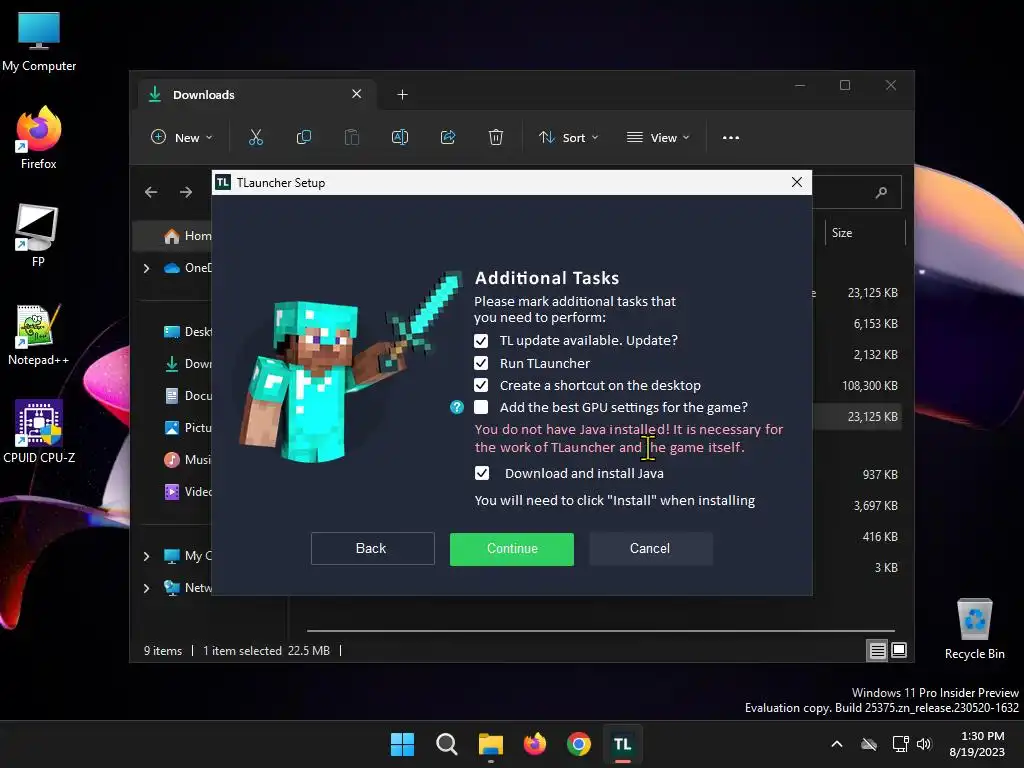1024x768 pixels.
Task: Open Chrome from taskbar
Action: (x=579, y=744)
